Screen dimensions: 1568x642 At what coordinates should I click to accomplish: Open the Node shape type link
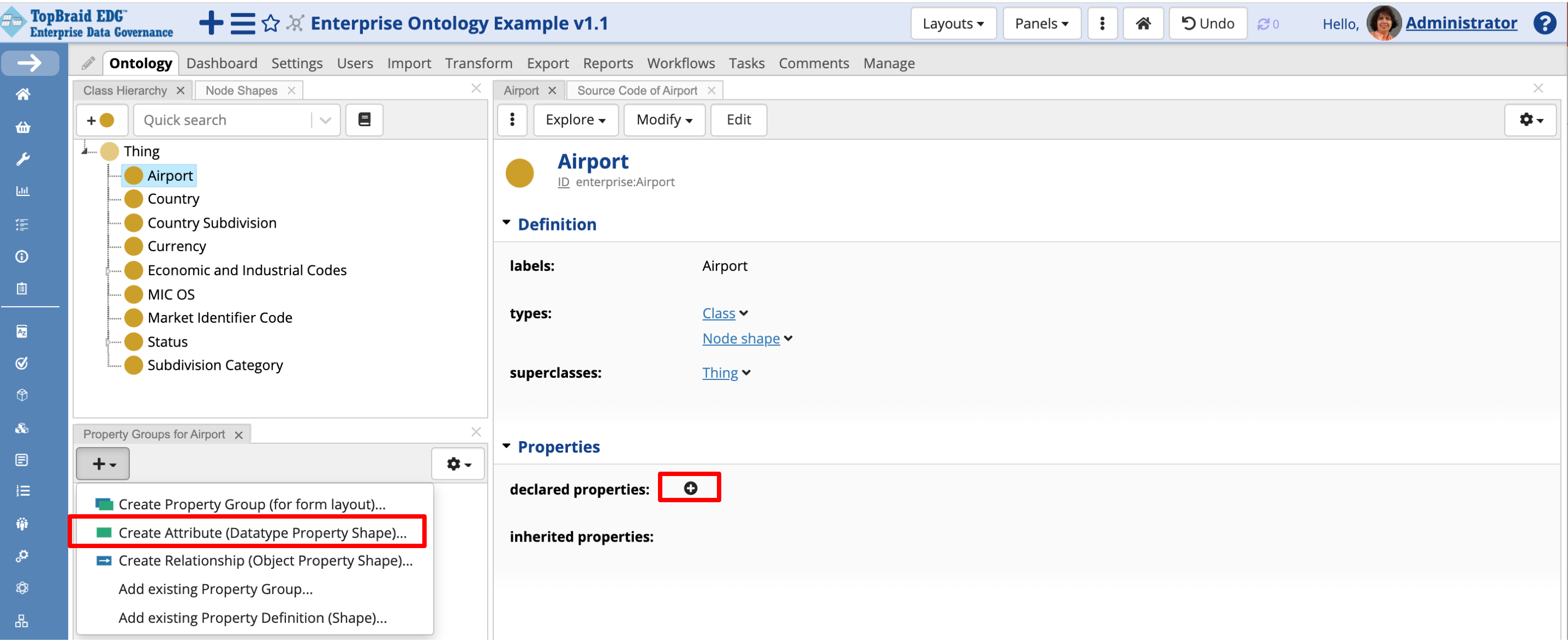[741, 338]
